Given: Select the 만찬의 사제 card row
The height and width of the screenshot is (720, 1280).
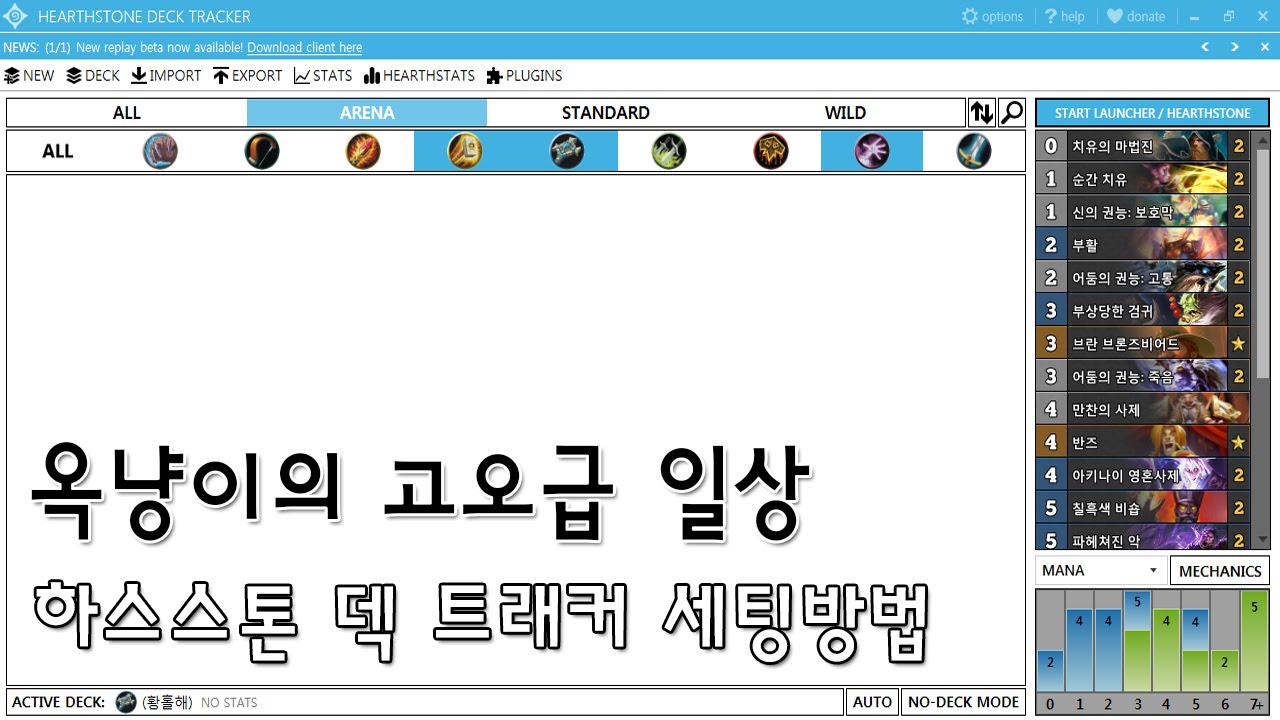Looking at the screenshot, I should point(1143,409).
